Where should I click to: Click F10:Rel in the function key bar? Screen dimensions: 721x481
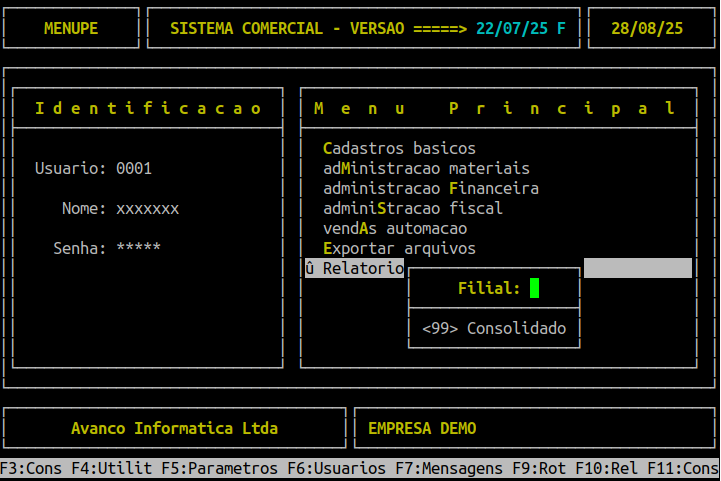[x=607, y=469]
